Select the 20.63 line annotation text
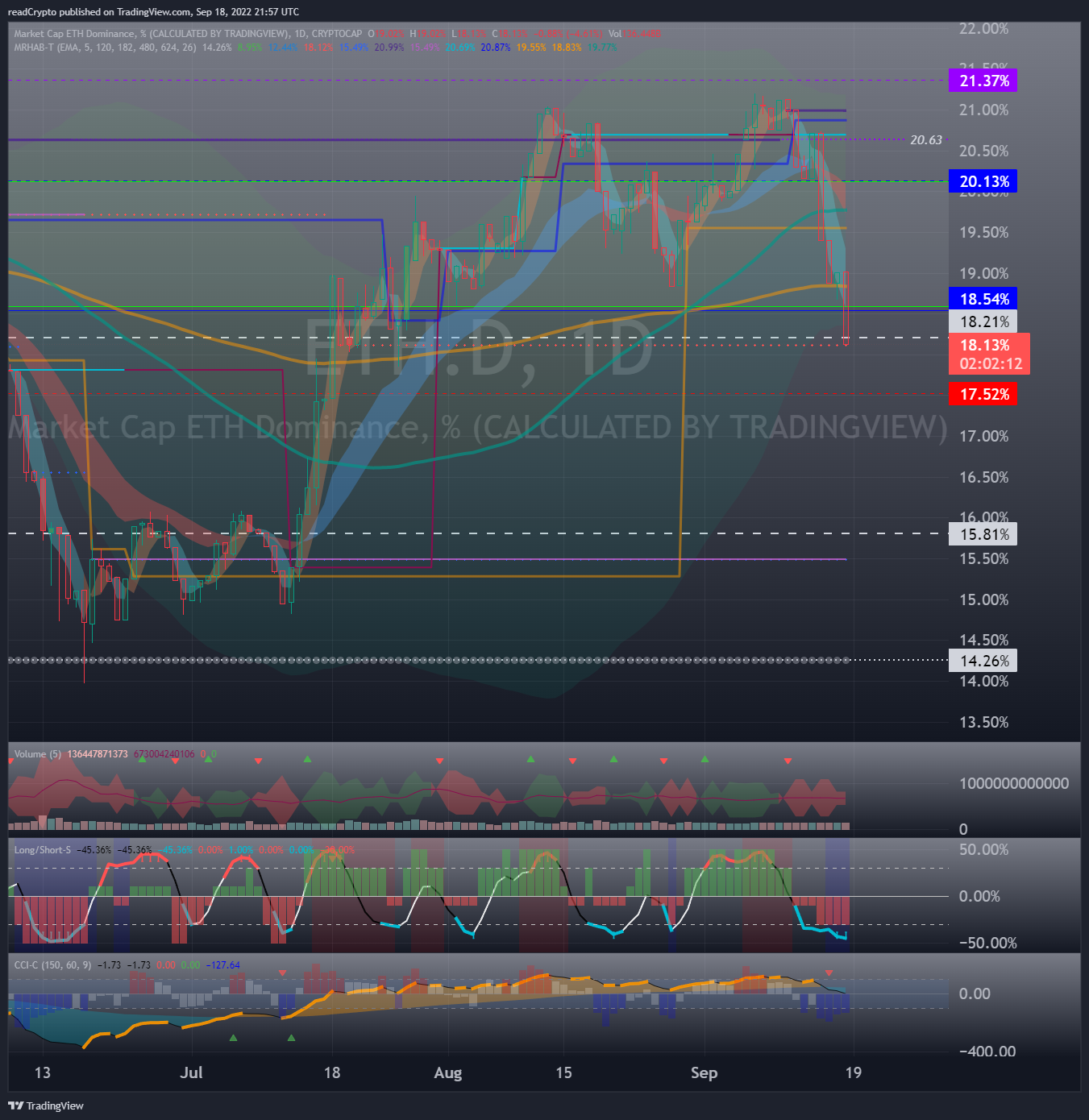Image resolution: width=1089 pixels, height=1120 pixels. pos(926,140)
